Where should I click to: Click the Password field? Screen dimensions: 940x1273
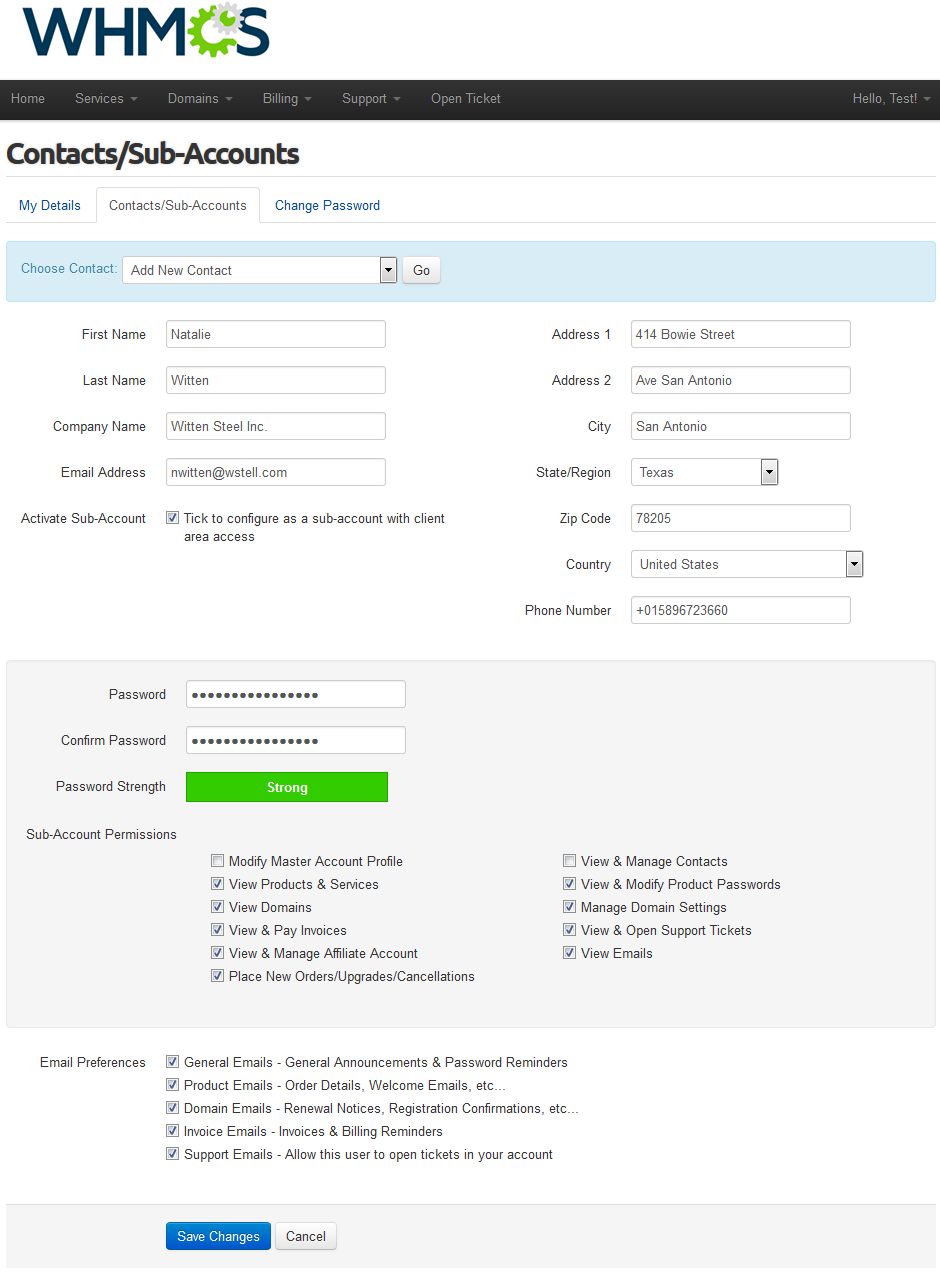296,694
